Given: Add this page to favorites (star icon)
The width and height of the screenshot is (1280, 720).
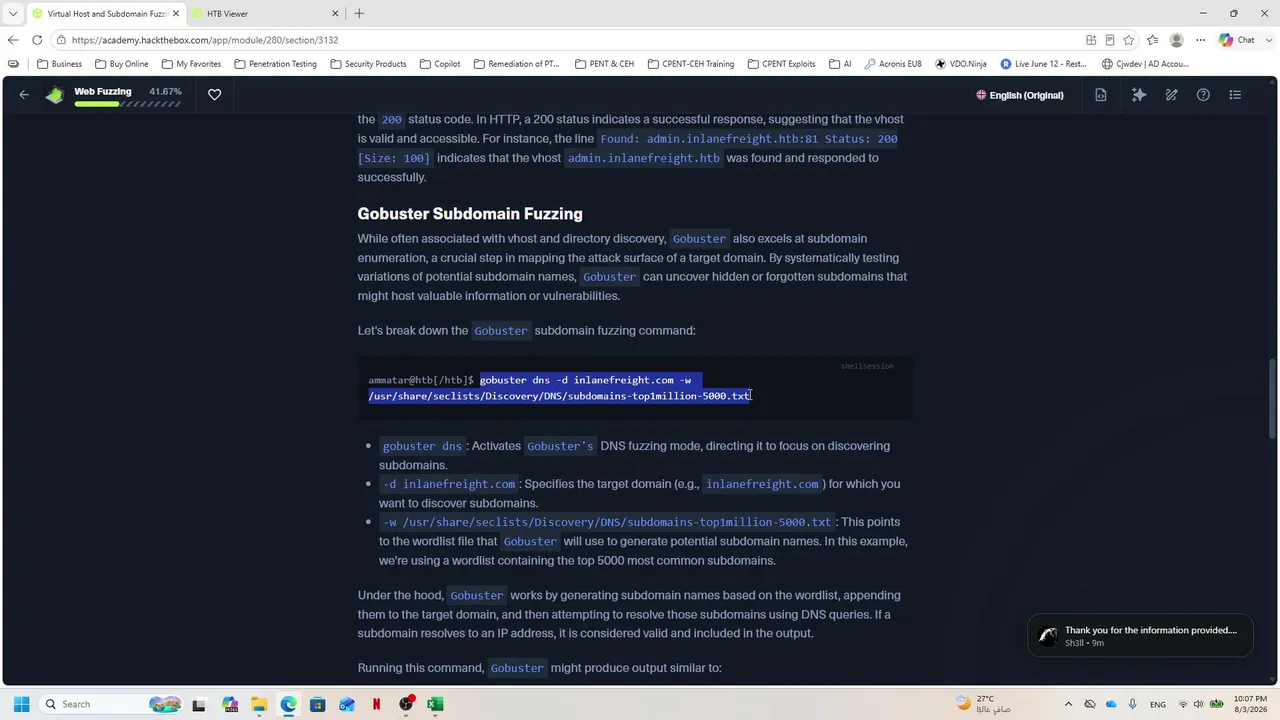Looking at the screenshot, I should (1129, 40).
